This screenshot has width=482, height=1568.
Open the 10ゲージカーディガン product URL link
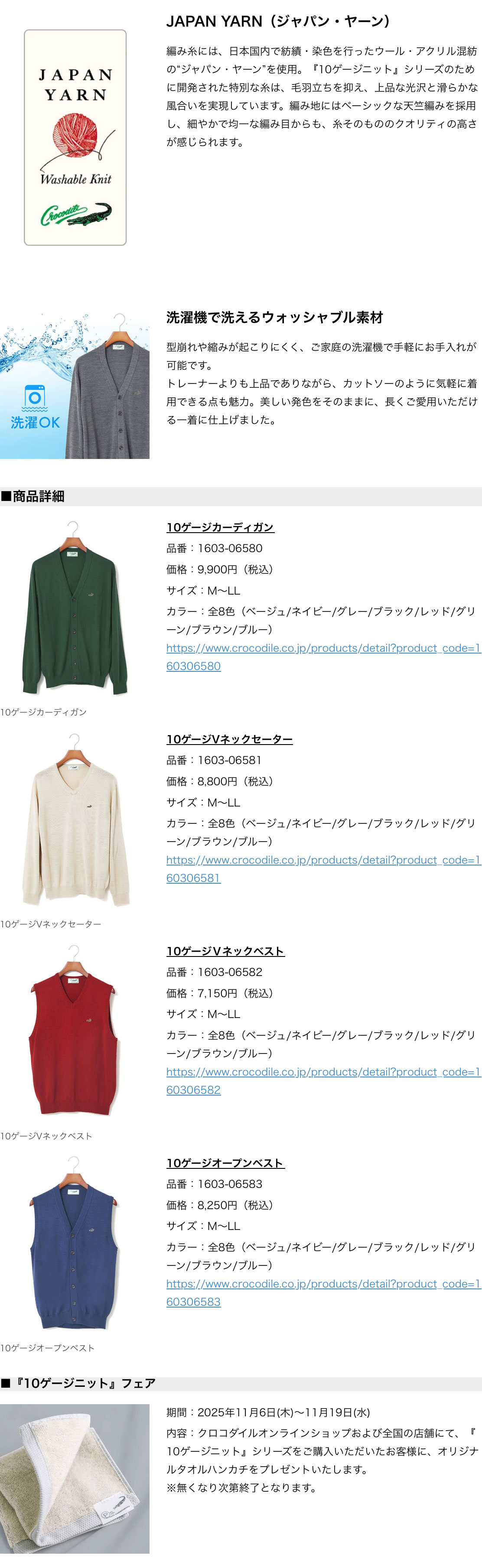point(323,657)
